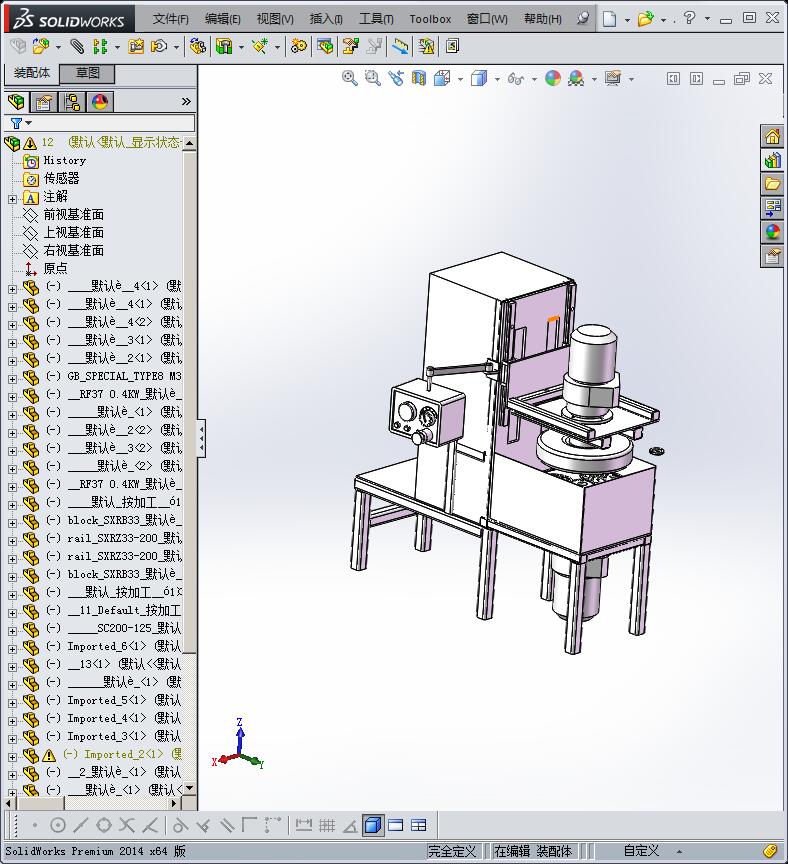Open the File Explorer folder task pane

coord(773,184)
